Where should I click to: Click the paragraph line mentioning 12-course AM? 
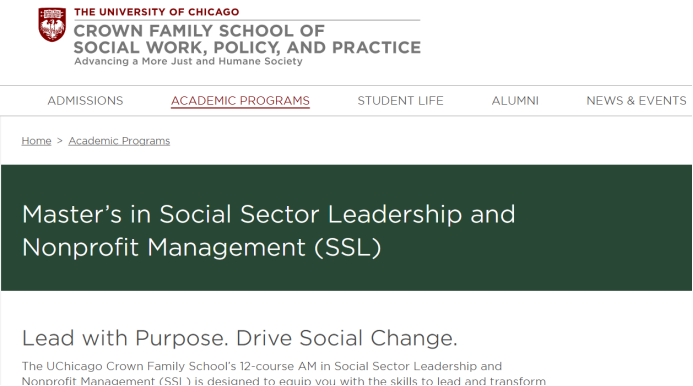coord(262,366)
